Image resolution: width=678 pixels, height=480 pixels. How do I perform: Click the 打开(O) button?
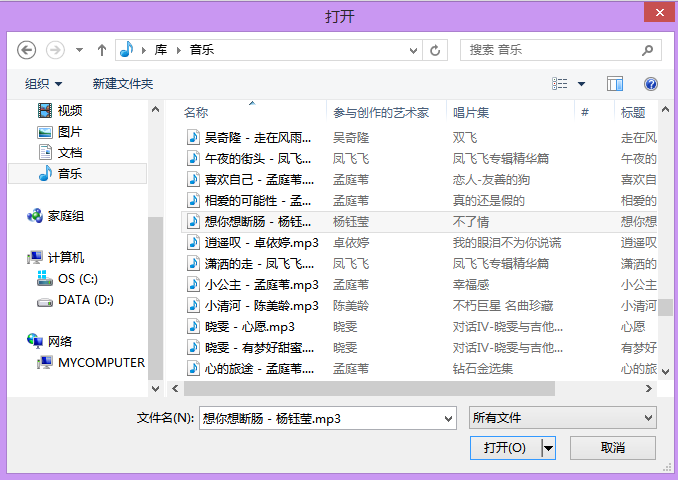click(505, 448)
